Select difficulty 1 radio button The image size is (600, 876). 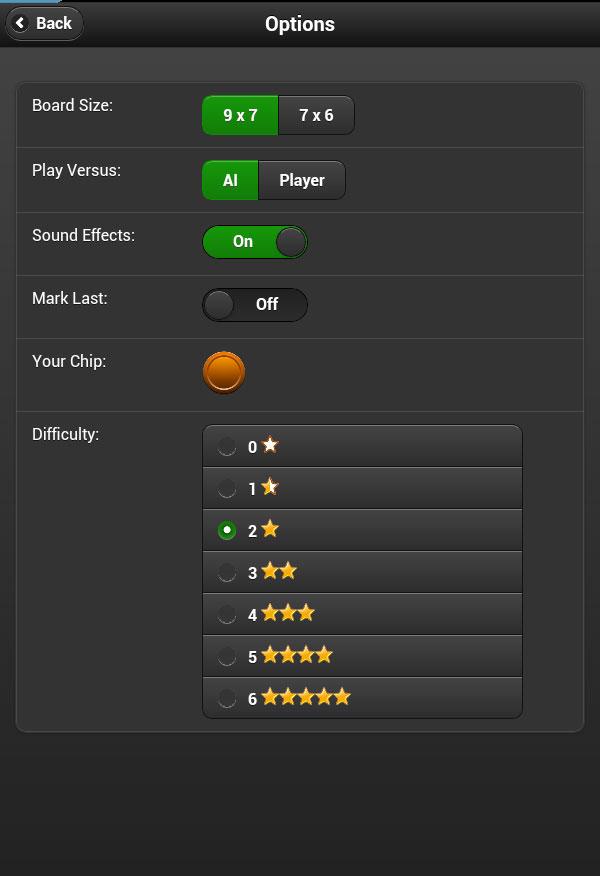coord(227,488)
